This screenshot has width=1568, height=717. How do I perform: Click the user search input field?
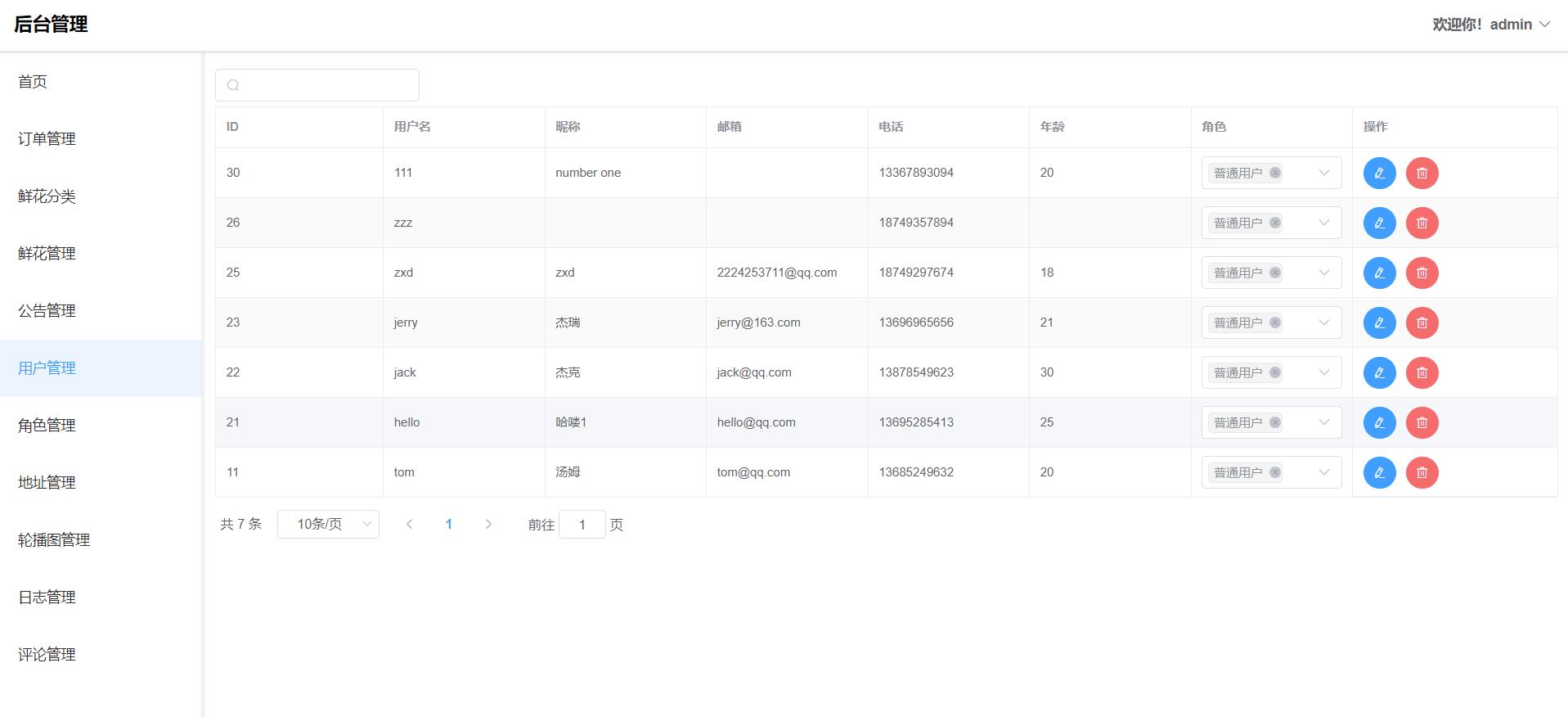pos(317,85)
